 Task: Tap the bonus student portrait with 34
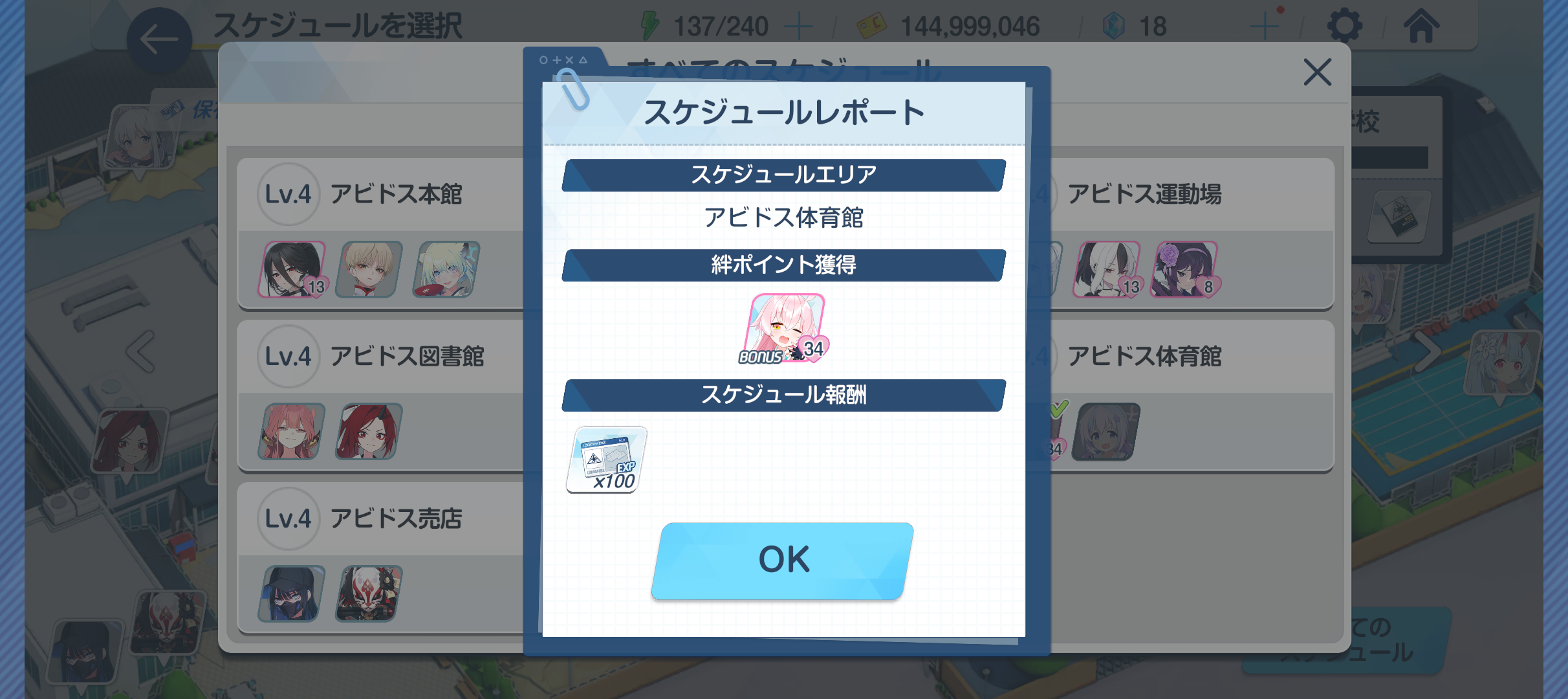click(785, 329)
